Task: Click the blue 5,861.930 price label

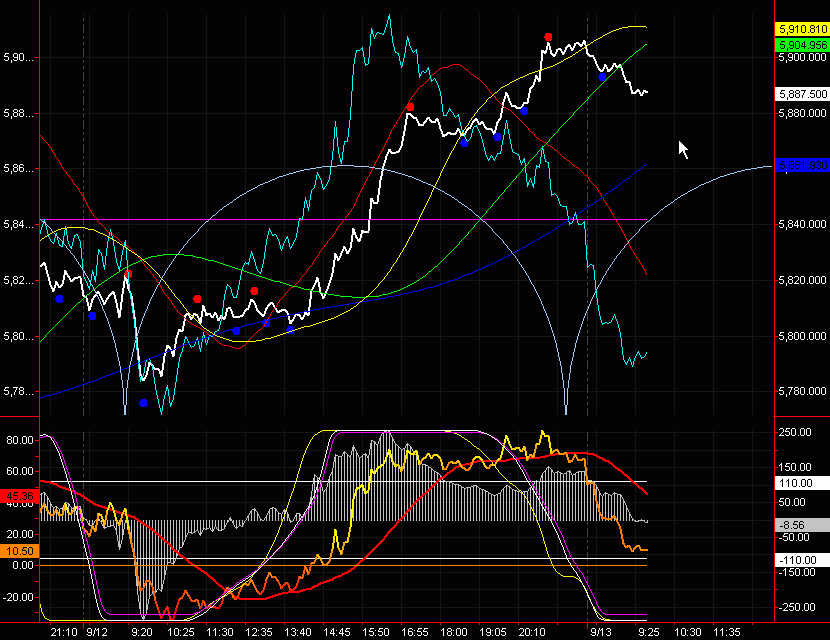Action: coord(801,165)
